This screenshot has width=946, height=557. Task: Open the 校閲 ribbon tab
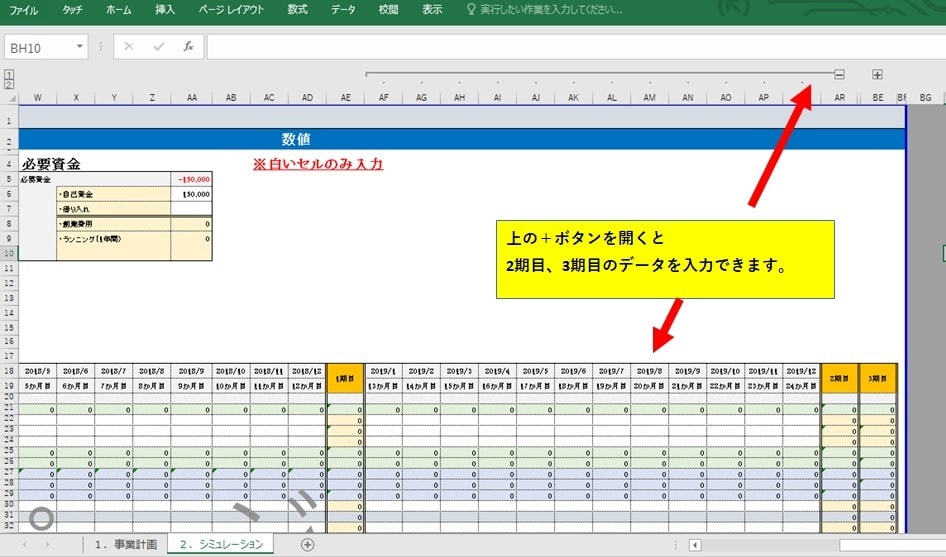[x=388, y=10]
